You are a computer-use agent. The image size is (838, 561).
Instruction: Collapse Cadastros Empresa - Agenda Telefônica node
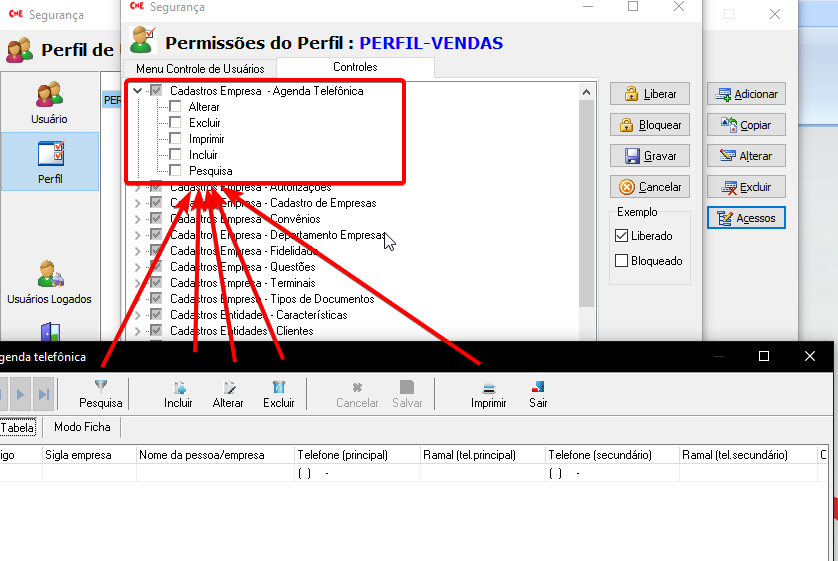tap(138, 91)
